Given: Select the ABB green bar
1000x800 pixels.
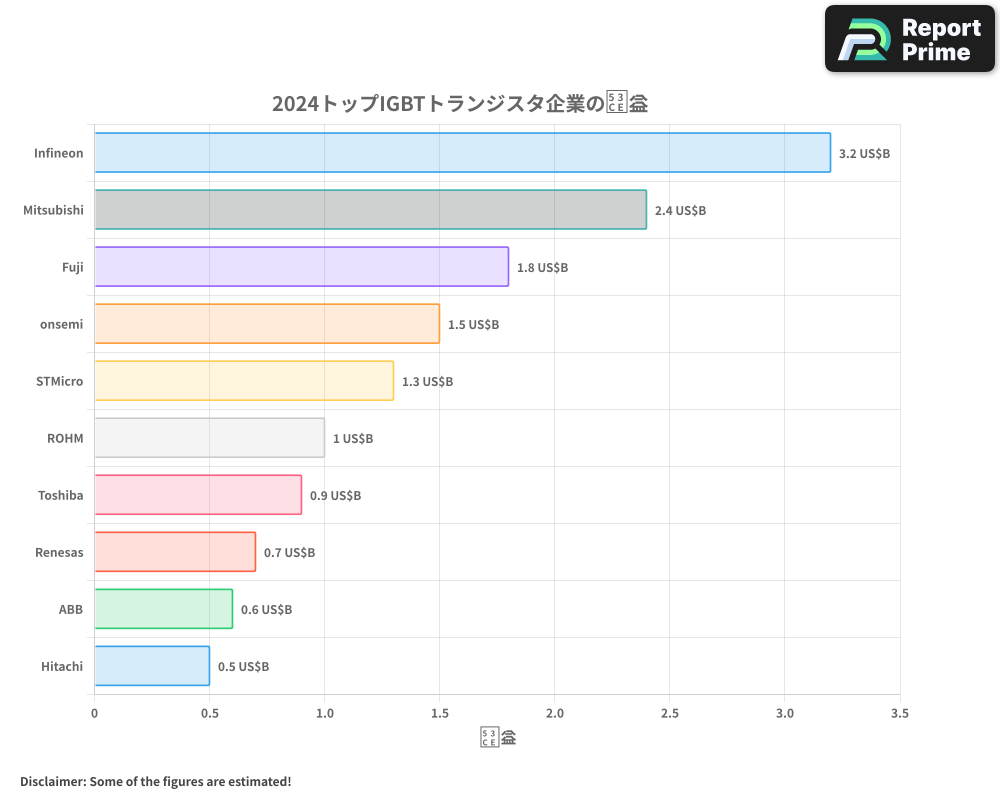Looking at the screenshot, I should tap(162, 609).
